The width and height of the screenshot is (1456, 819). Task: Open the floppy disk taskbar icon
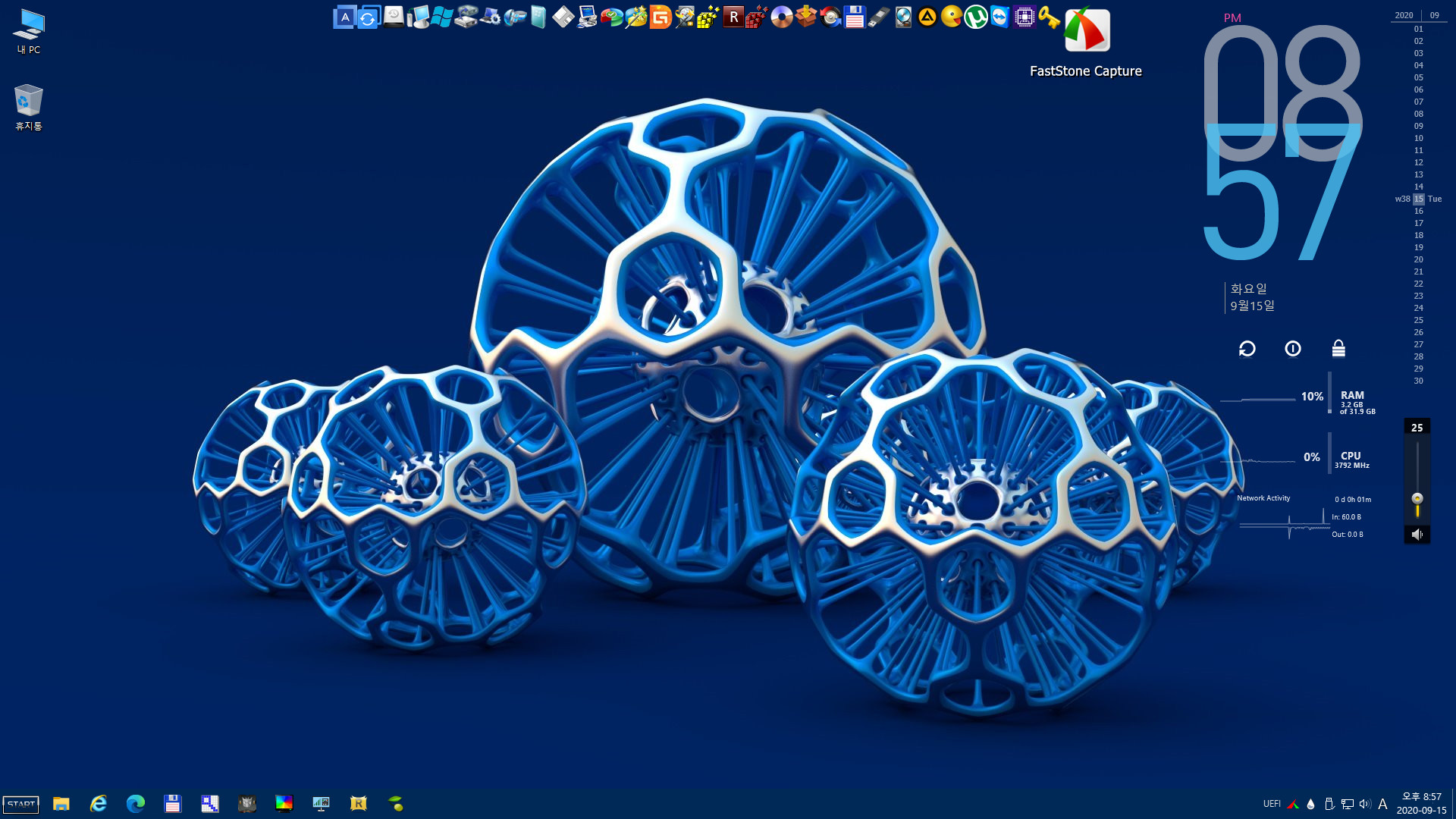click(173, 804)
